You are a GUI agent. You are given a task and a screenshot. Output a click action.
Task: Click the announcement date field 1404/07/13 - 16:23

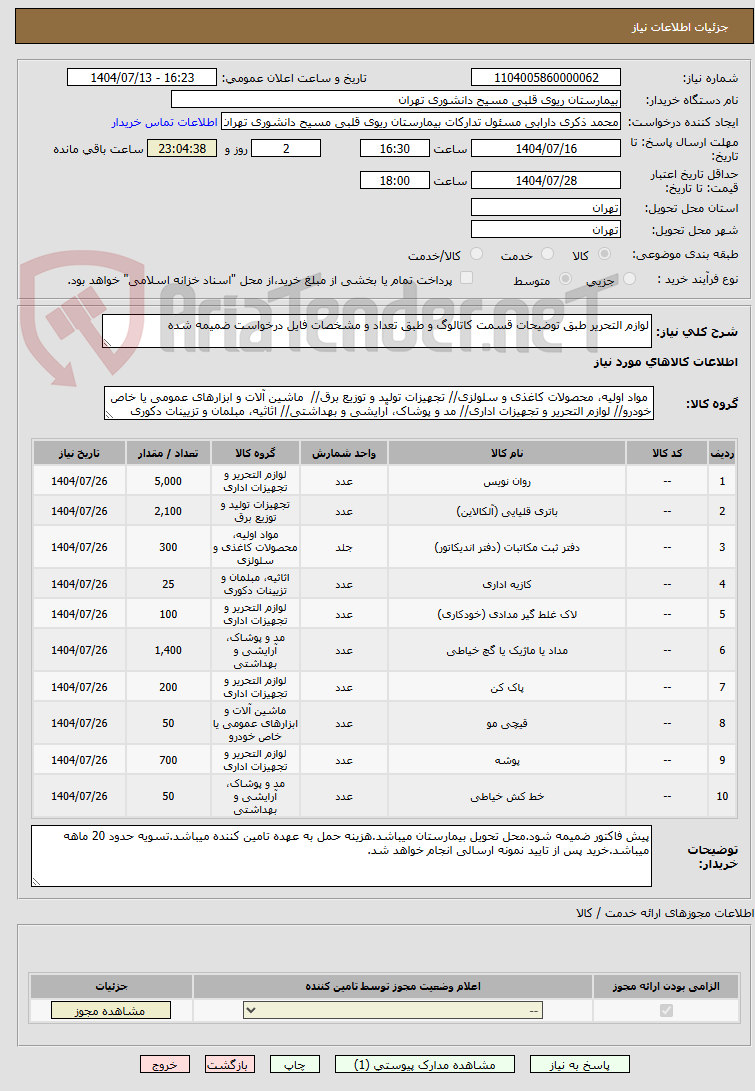[x=142, y=78]
